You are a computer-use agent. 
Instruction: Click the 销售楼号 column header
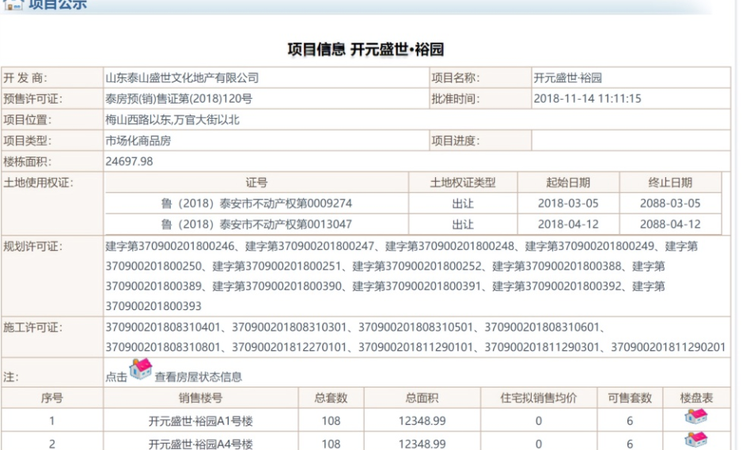tap(200, 398)
